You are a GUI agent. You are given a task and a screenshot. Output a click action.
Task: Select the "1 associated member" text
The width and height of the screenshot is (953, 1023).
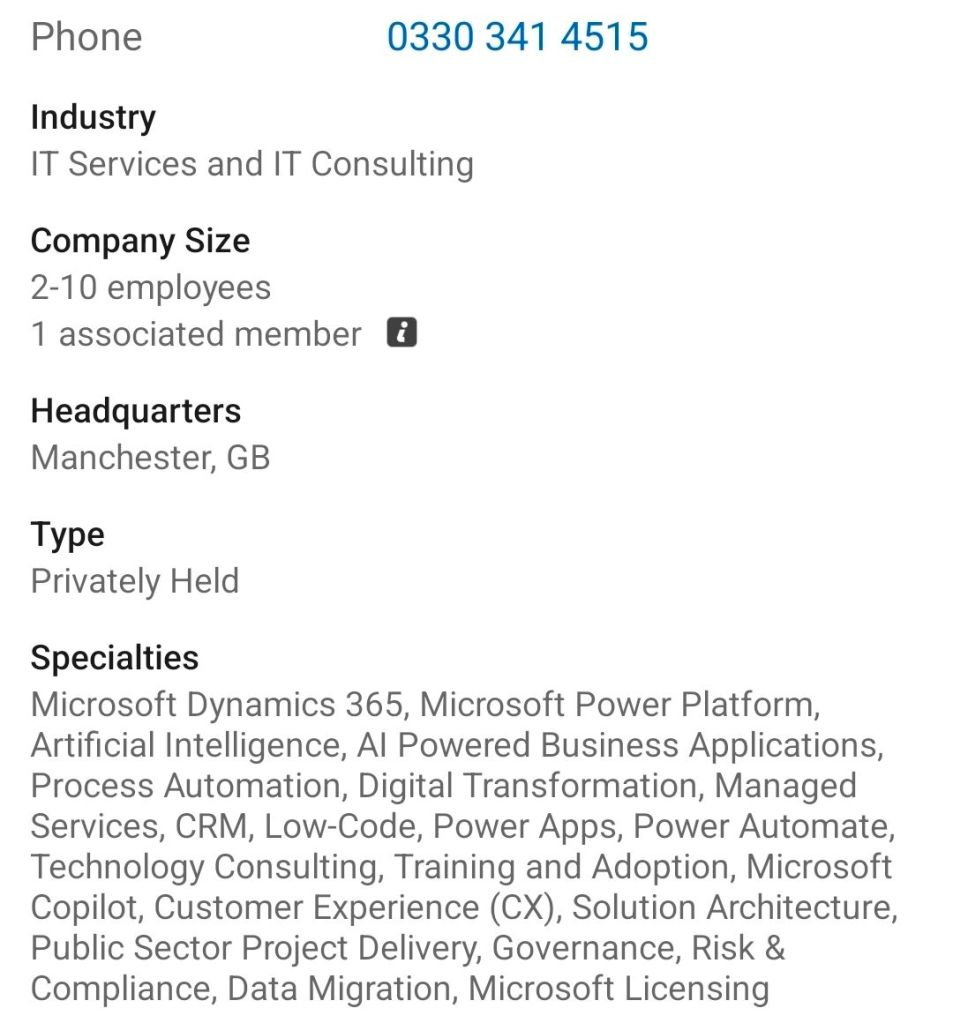196,334
